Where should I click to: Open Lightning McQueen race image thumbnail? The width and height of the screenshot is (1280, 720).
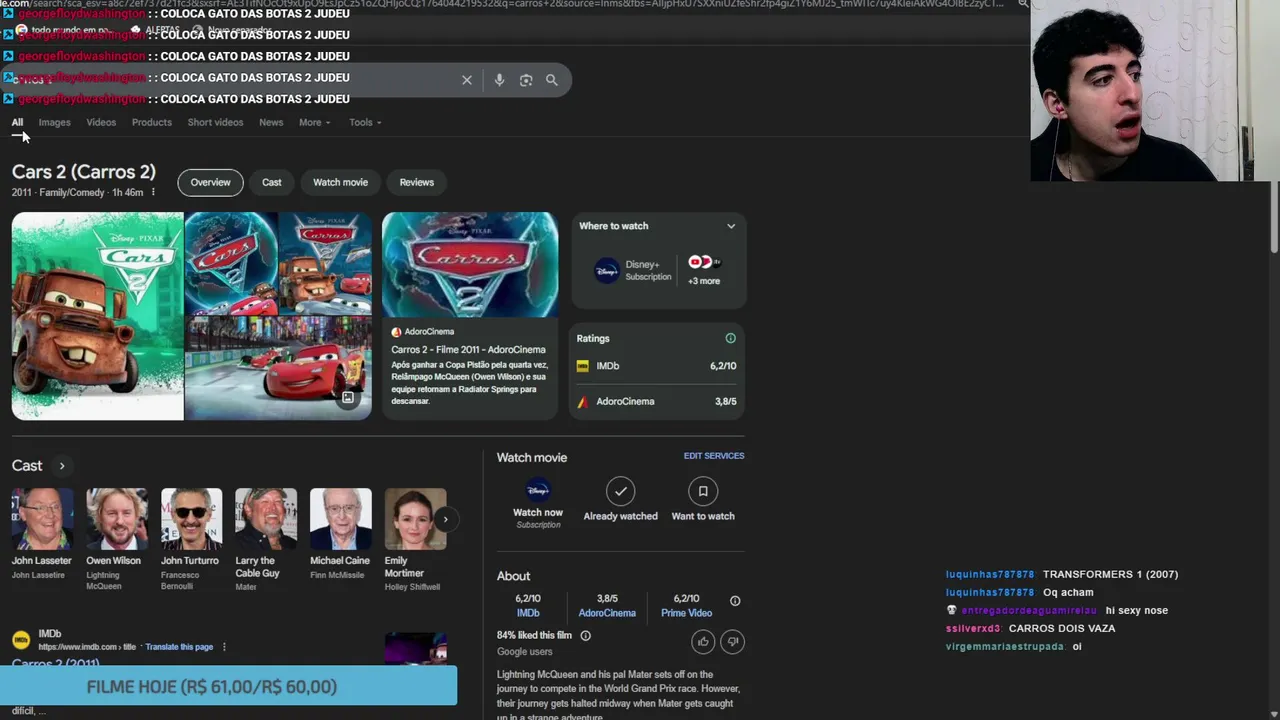(279, 369)
